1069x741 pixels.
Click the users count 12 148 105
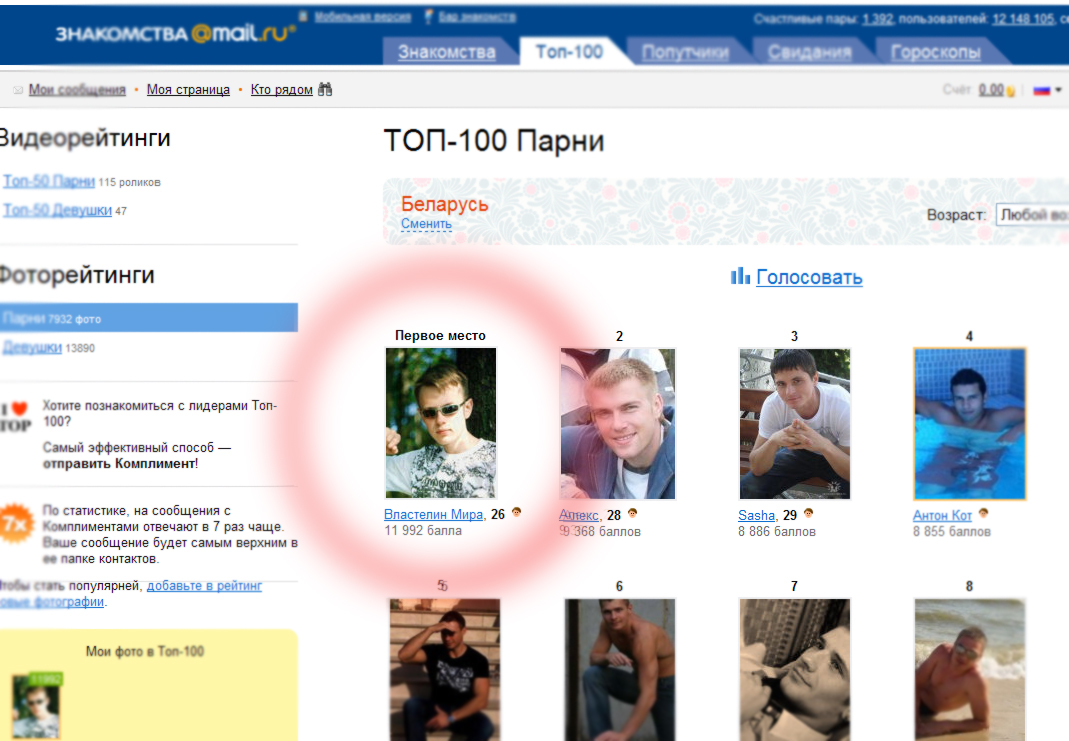tap(1023, 18)
